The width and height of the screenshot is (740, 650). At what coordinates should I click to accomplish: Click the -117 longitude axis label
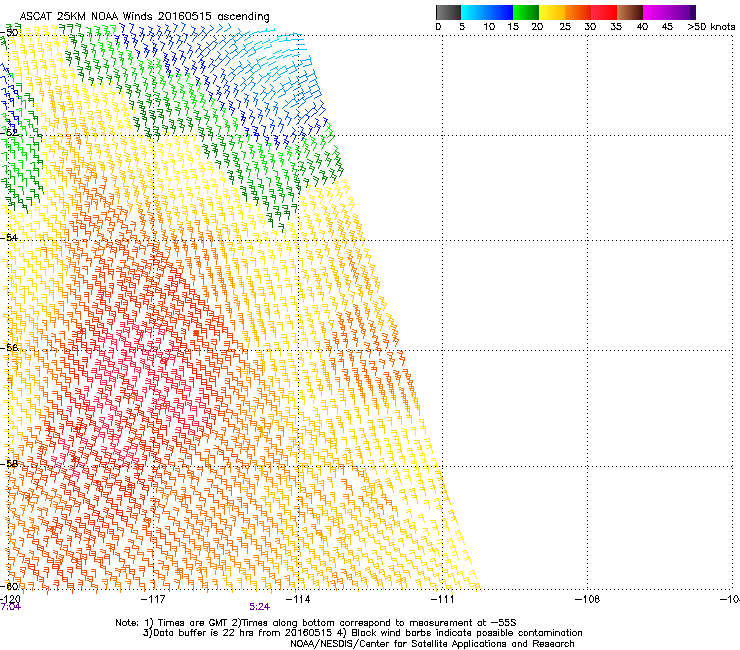click(x=153, y=599)
